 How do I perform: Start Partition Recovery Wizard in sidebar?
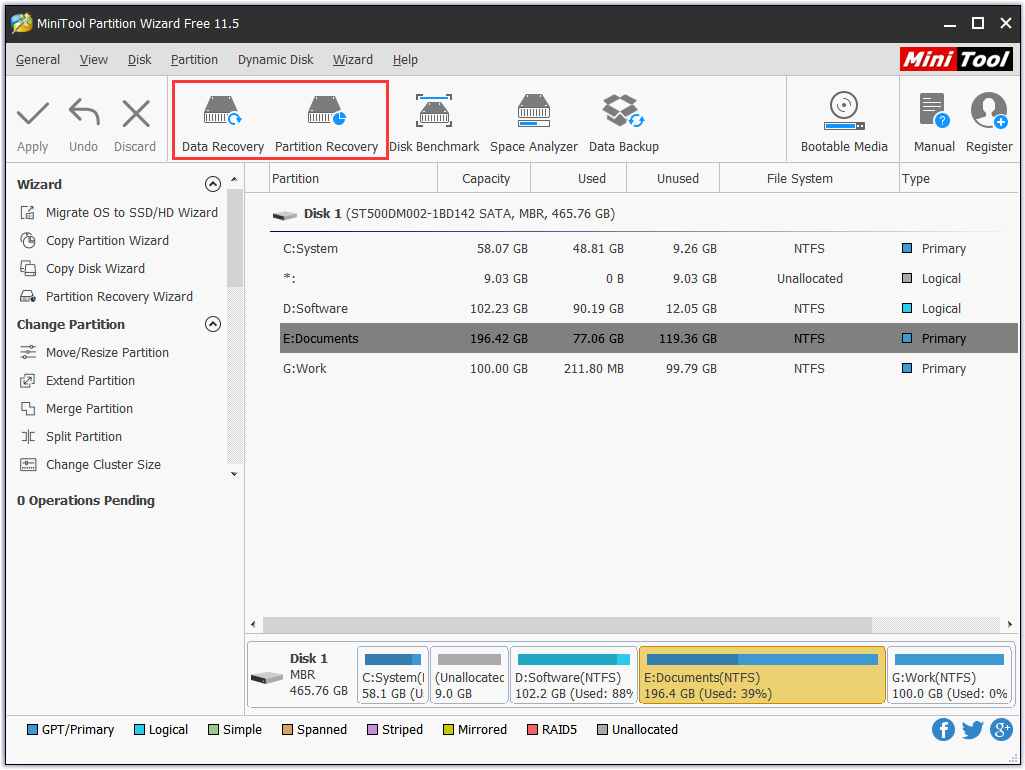pos(106,297)
